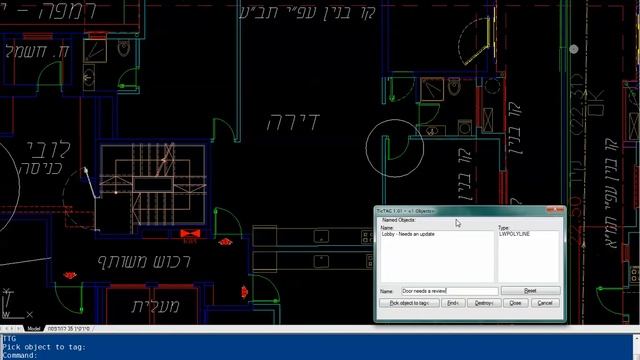Close the TicTAC dialog with the red X
Screen dimensions: 640x360
click(x=556, y=210)
